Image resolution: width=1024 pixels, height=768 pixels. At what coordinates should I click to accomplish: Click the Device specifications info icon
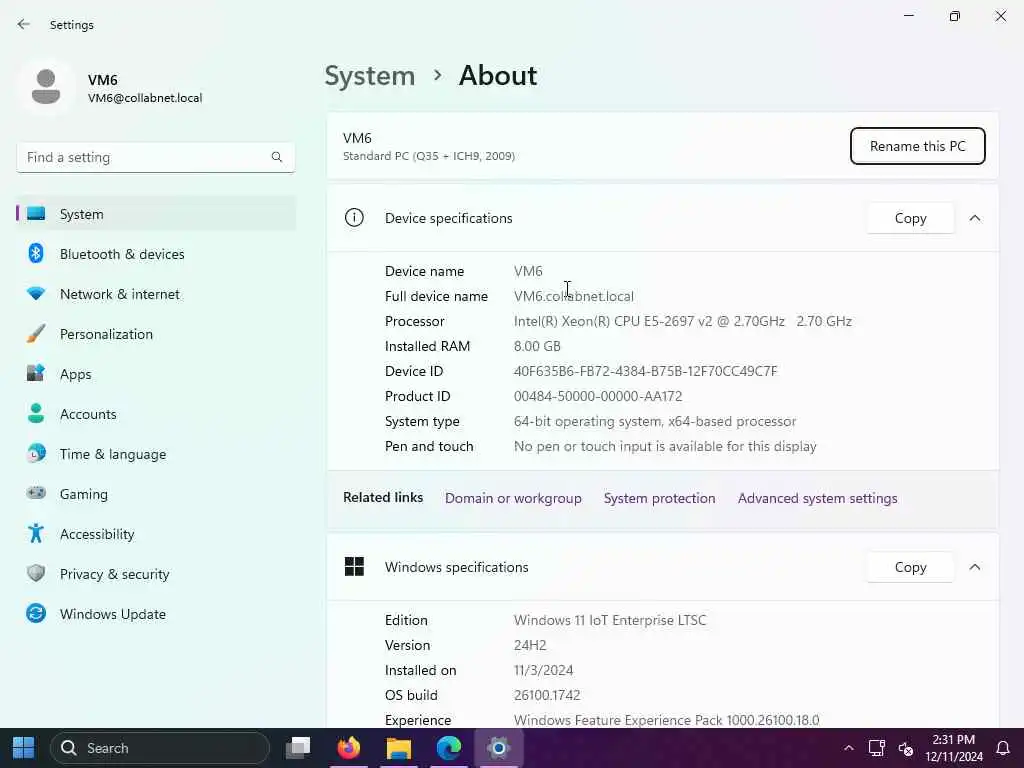pyautogui.click(x=354, y=217)
